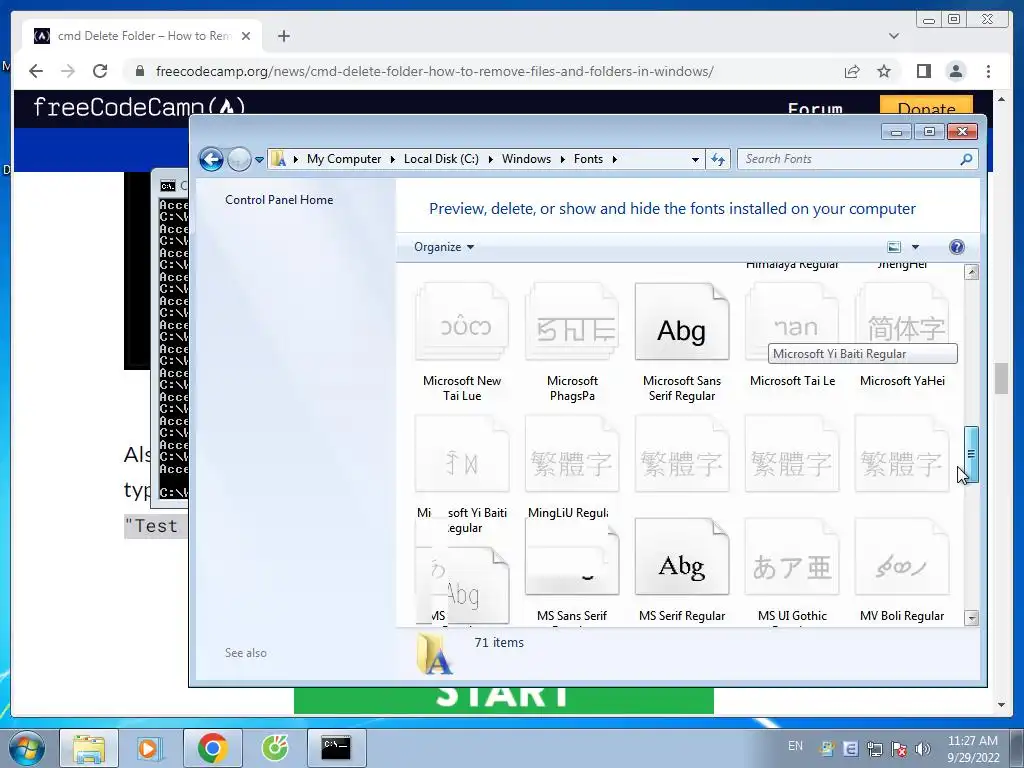Select the cmd Delete Folder Chrome tab
This screenshot has height=768, width=1024.
(x=142, y=36)
